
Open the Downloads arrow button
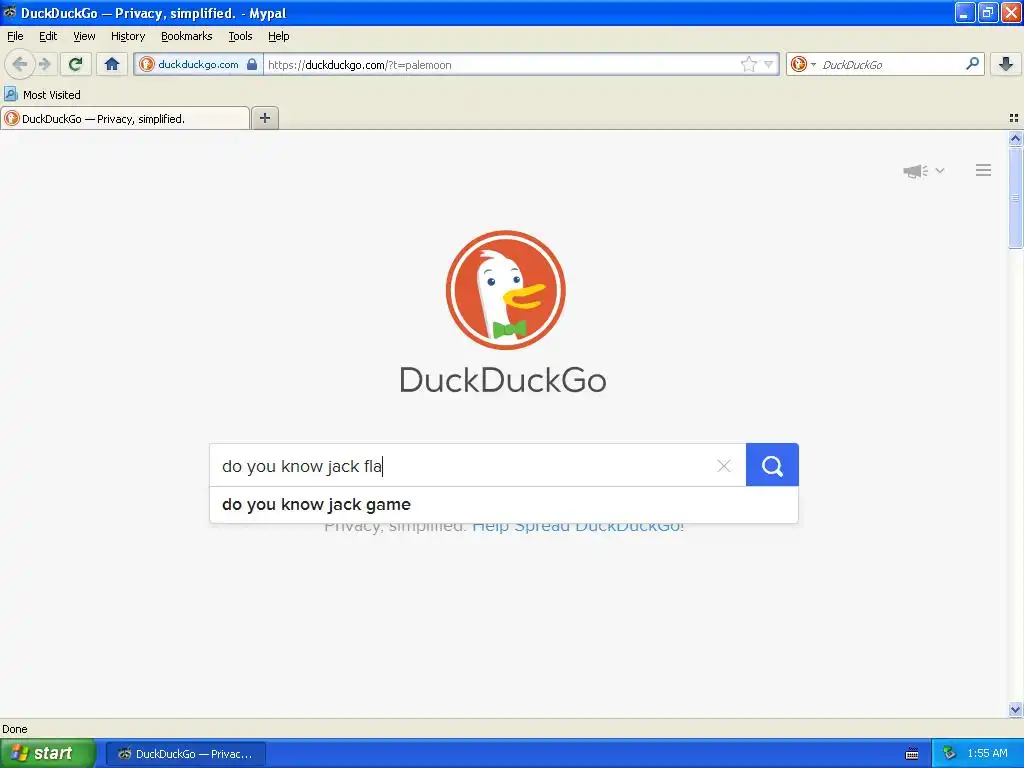tap(1006, 64)
